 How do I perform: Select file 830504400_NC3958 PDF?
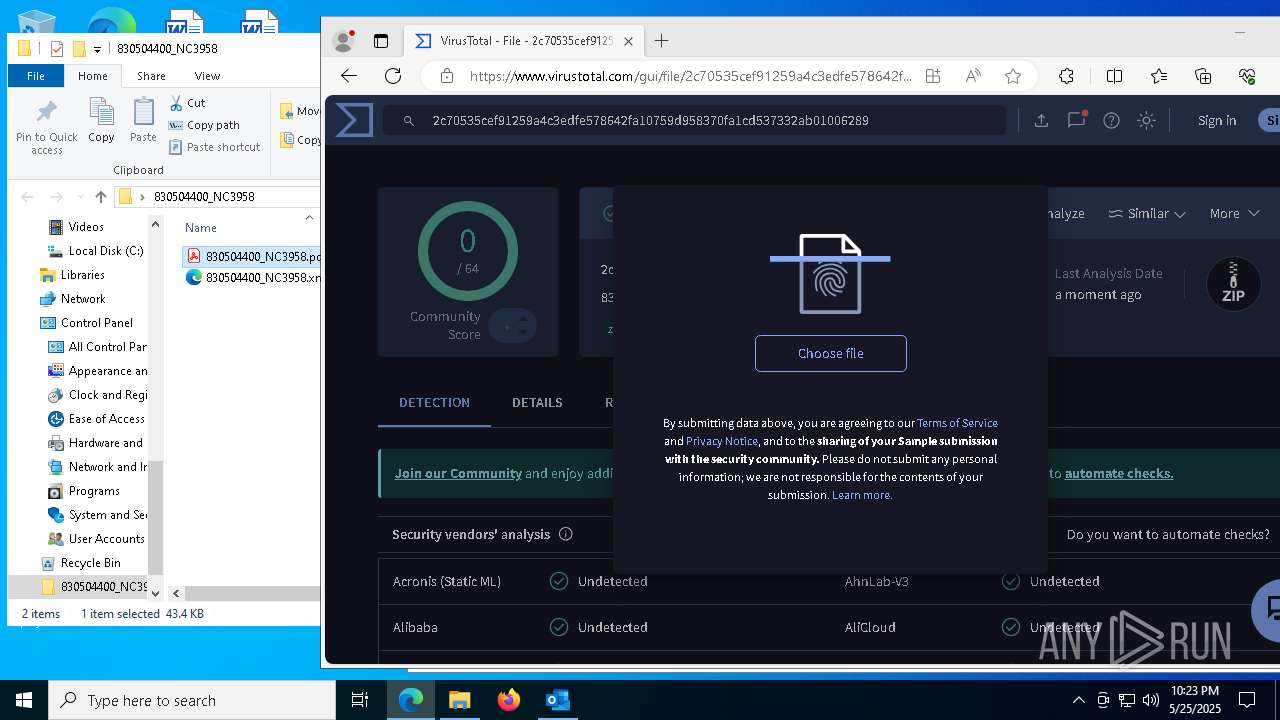253,256
